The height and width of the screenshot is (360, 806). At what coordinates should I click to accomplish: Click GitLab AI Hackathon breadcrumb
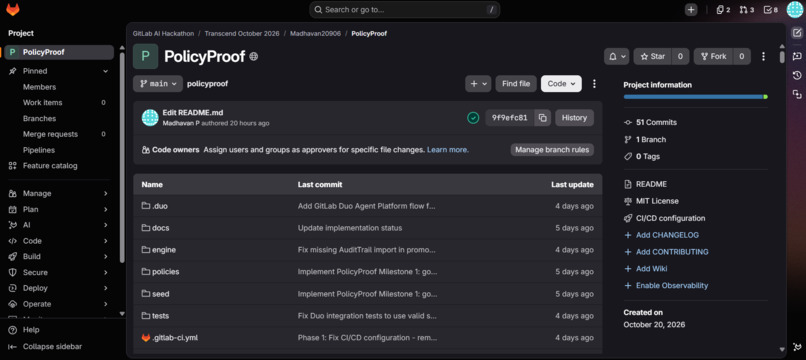pos(163,33)
